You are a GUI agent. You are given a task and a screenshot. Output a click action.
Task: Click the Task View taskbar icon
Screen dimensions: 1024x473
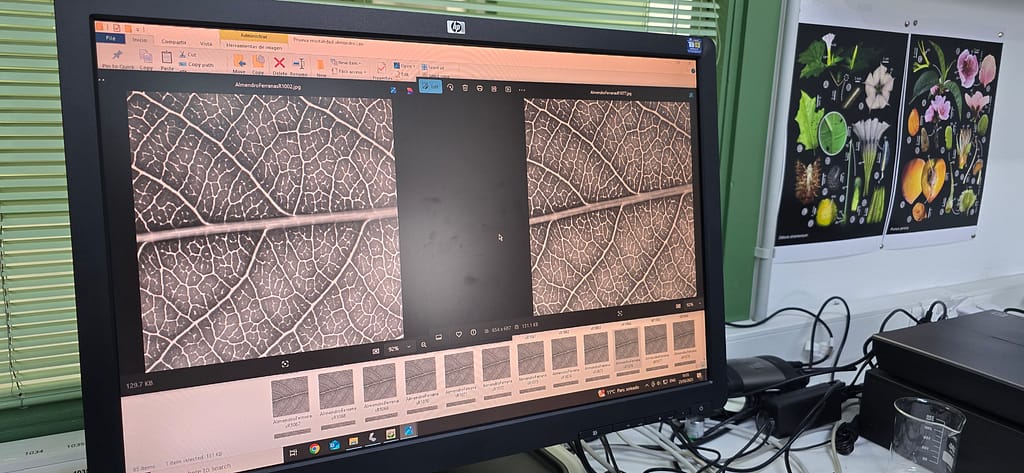pyautogui.click(x=293, y=453)
